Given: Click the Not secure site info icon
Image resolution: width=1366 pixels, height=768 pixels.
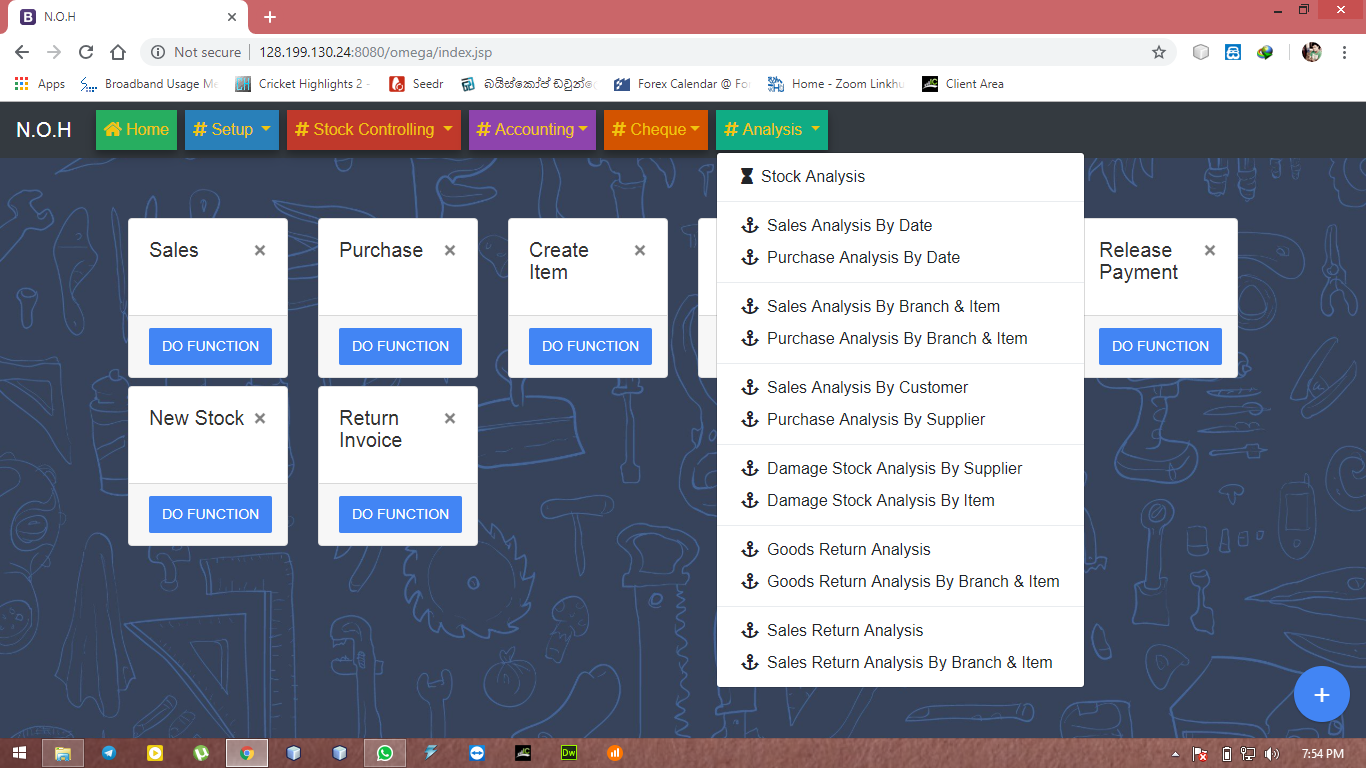Looking at the screenshot, I should [x=158, y=52].
